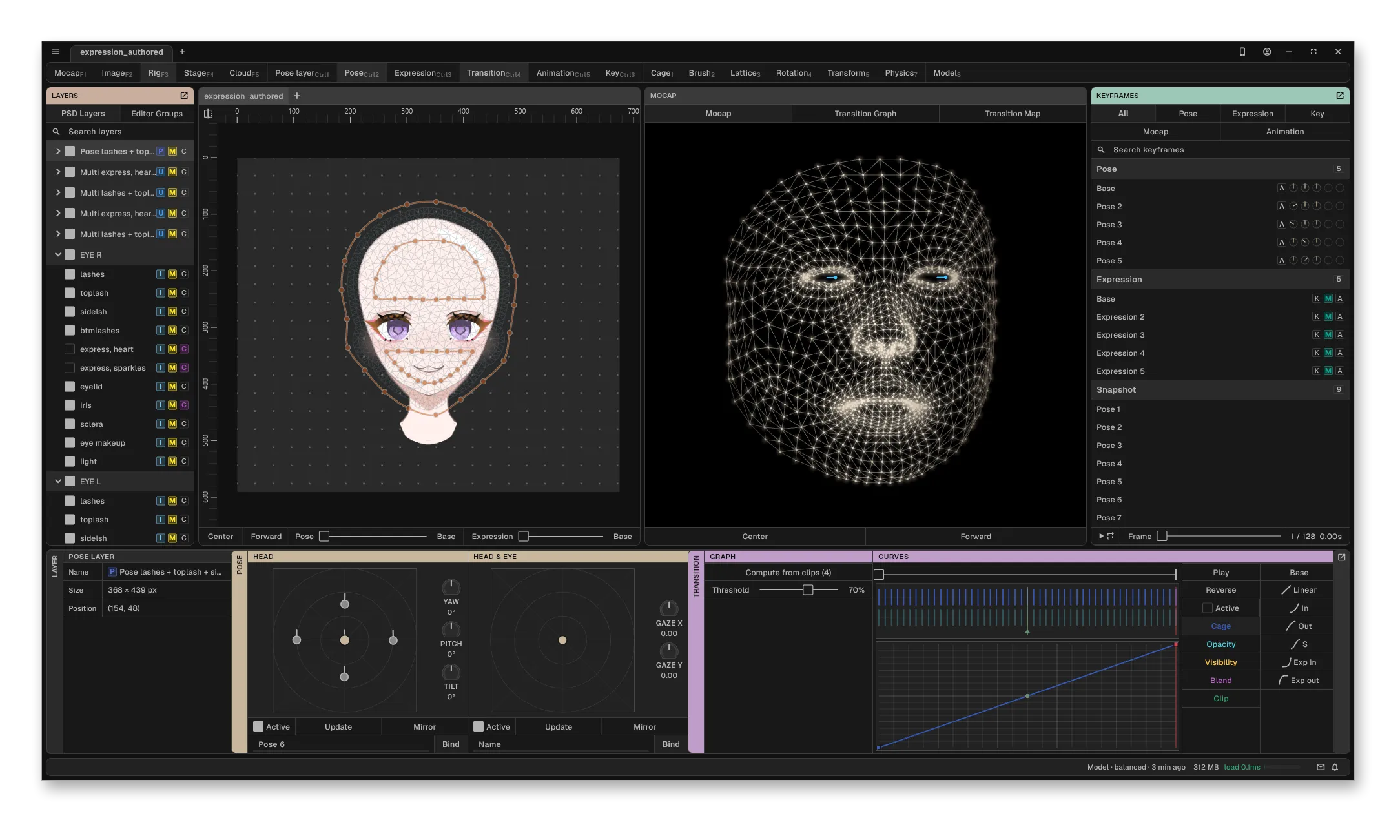Check the Active box in Curves panel
The image size is (1400, 840).
(x=1207, y=608)
